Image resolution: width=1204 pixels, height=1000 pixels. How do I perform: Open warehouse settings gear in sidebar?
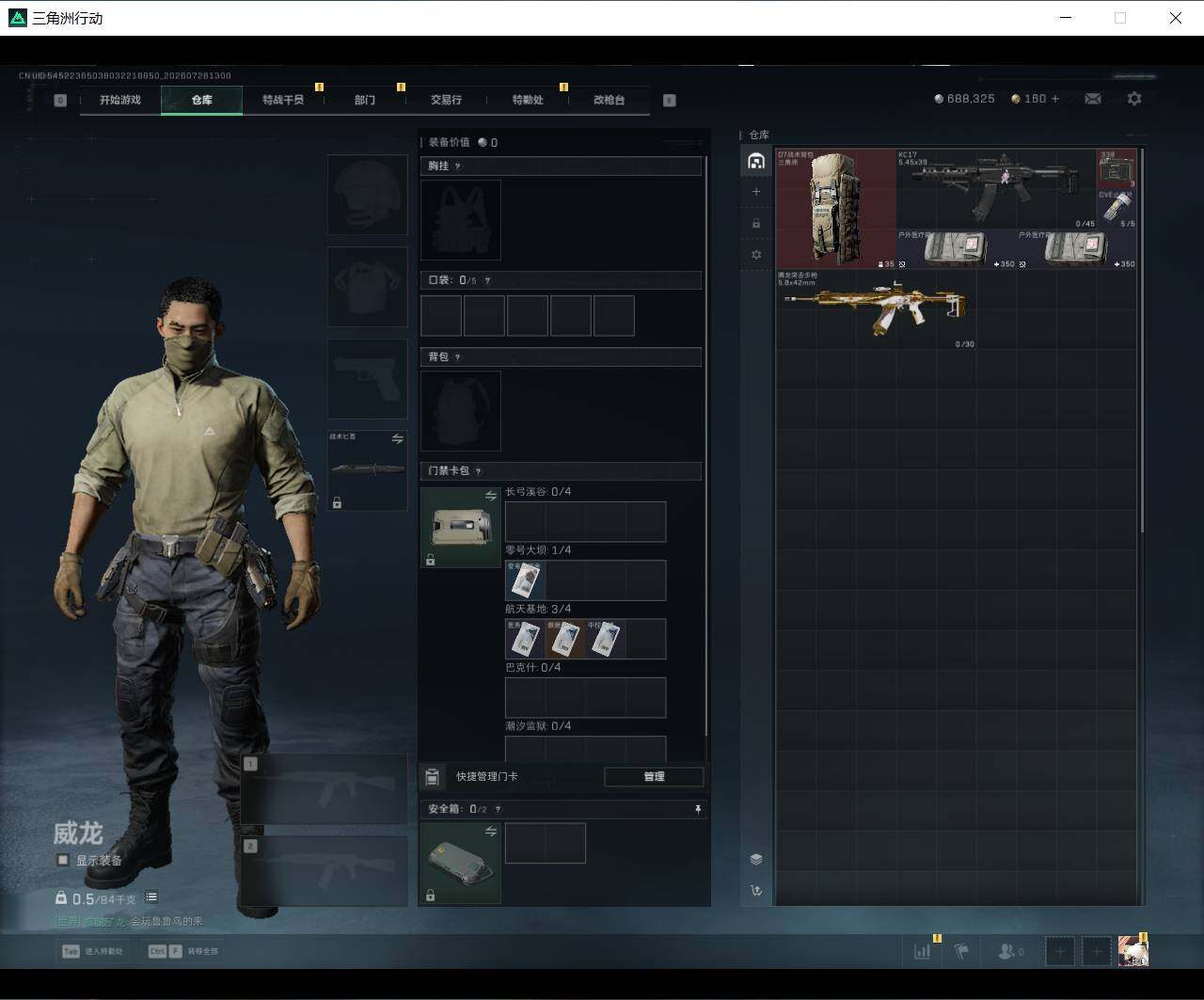[756, 255]
